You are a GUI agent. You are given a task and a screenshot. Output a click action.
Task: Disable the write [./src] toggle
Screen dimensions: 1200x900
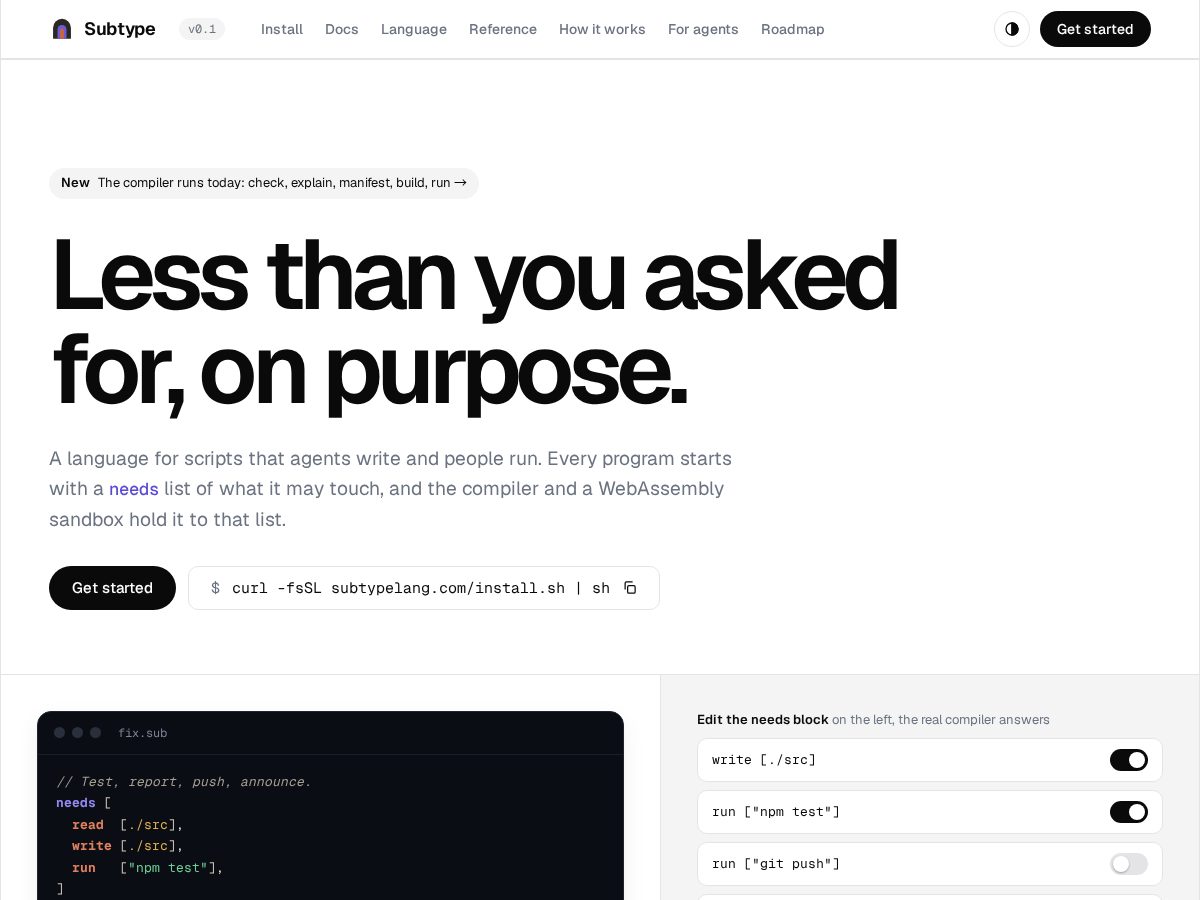1129,760
